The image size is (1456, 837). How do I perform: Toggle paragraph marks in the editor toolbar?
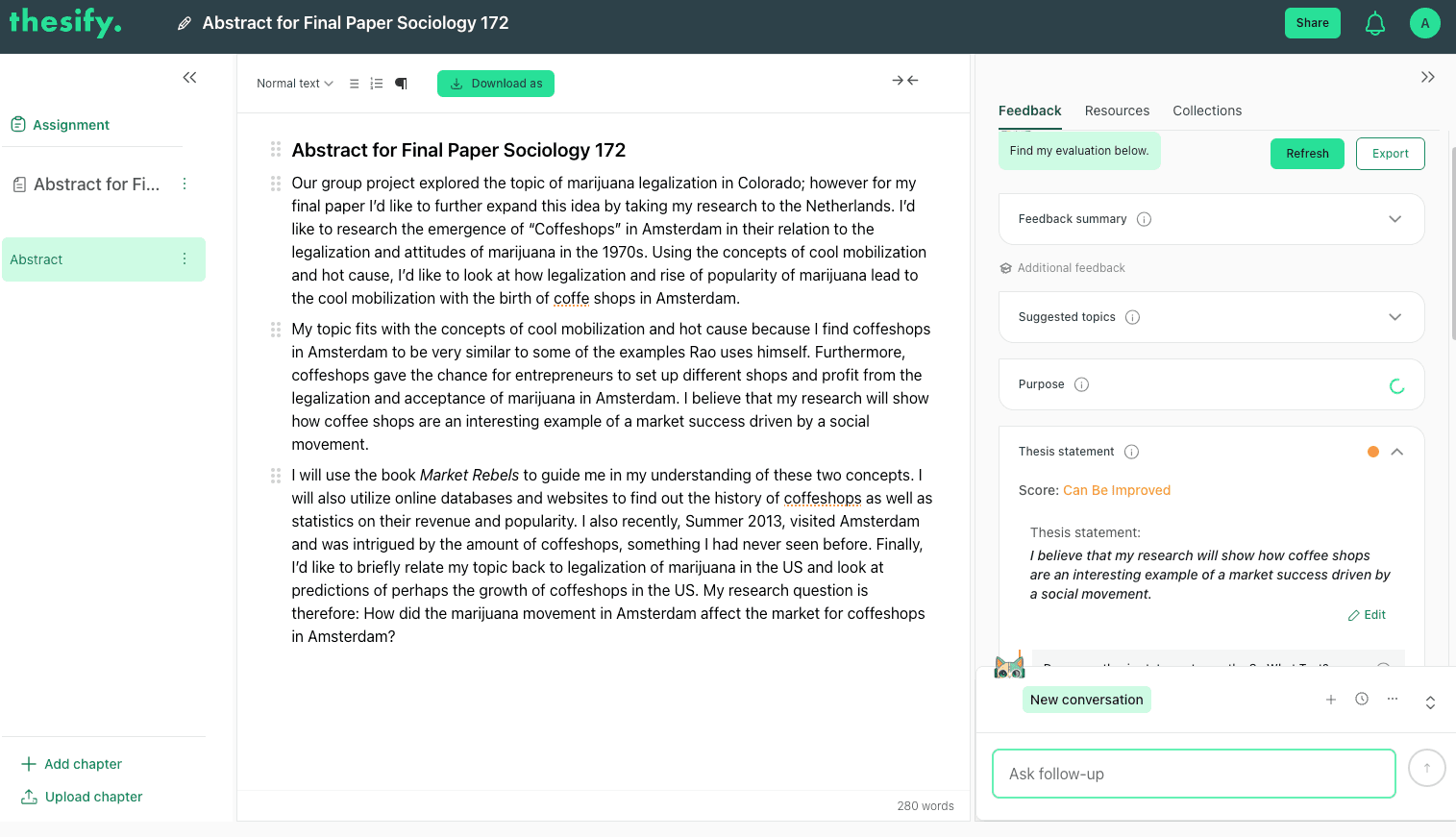pyautogui.click(x=401, y=84)
